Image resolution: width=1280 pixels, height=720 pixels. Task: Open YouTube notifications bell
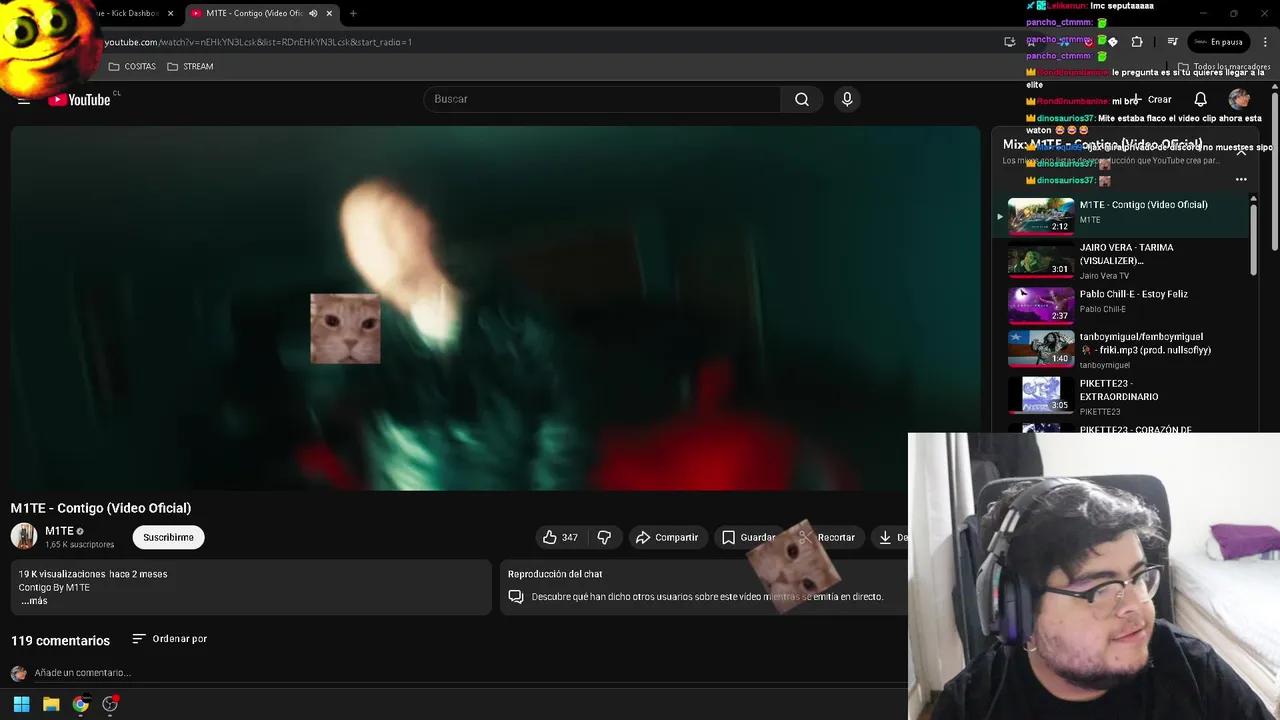1201,99
